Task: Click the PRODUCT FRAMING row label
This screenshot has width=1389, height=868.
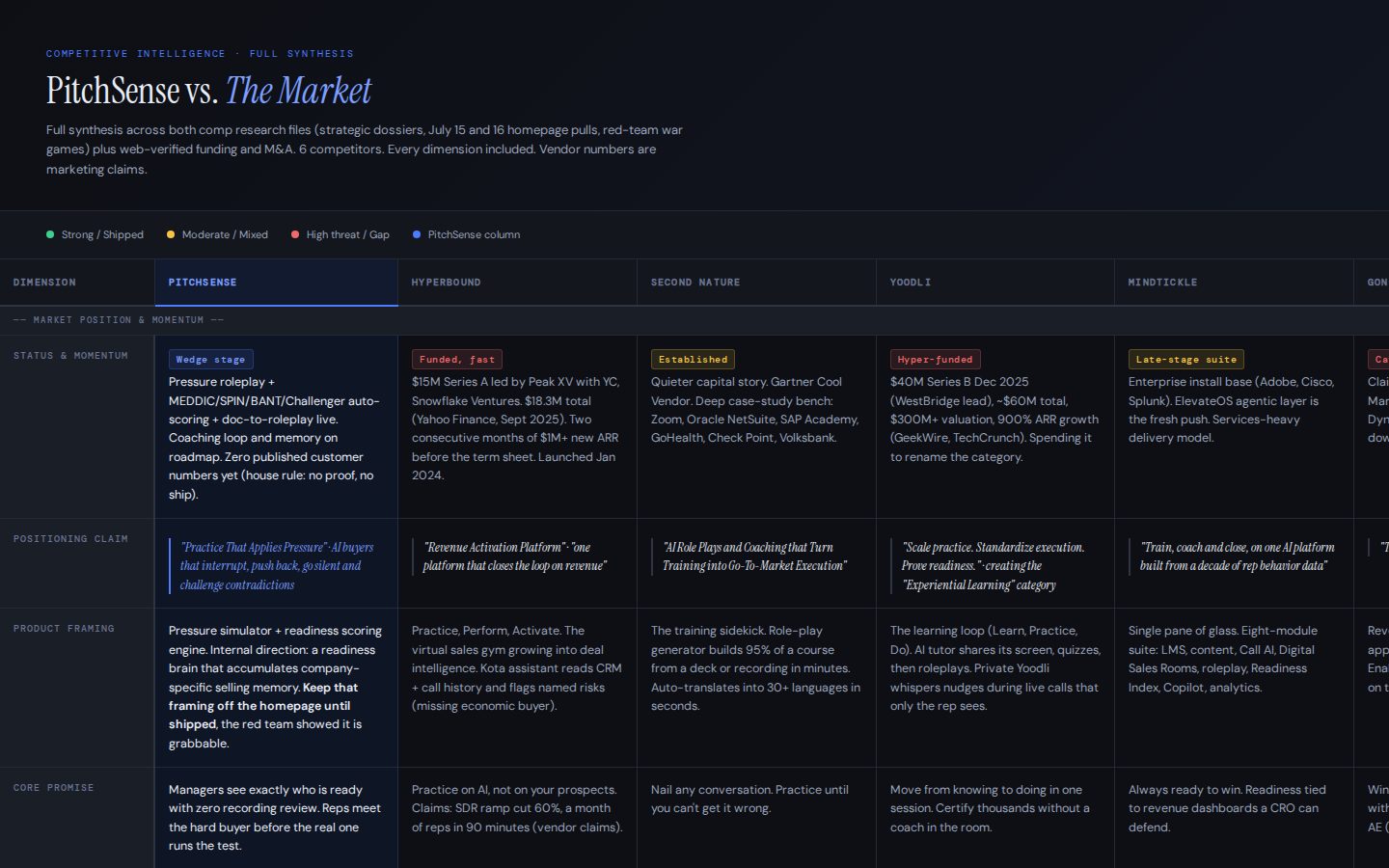Action: [x=64, y=629]
